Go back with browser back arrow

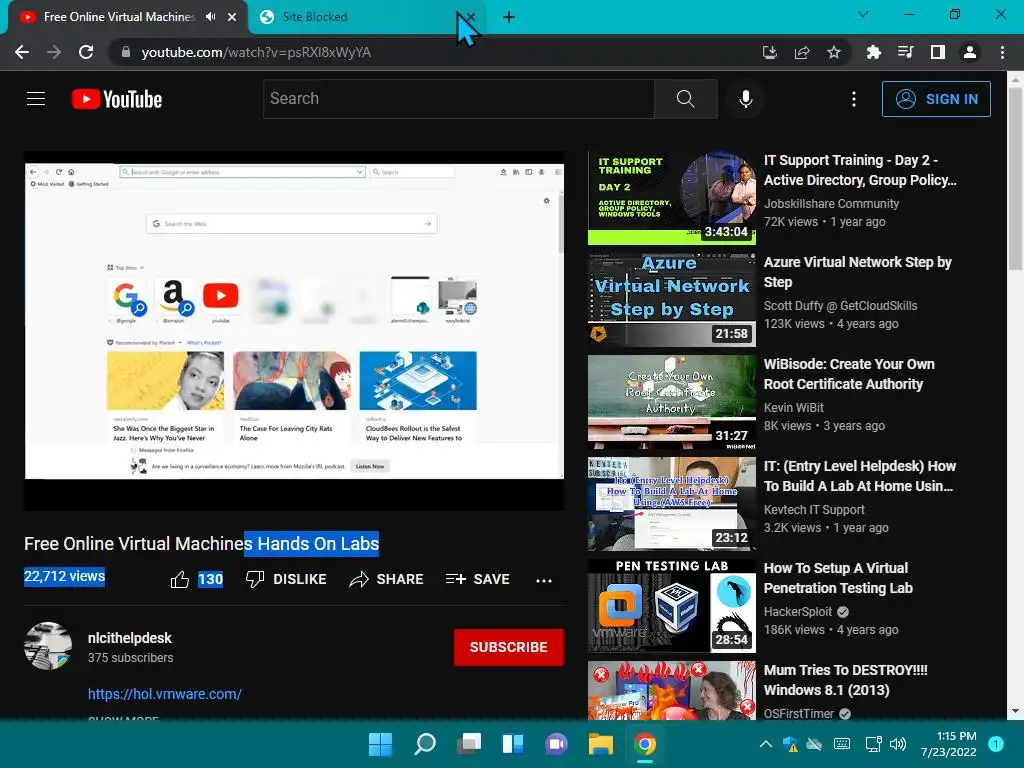click(22, 52)
